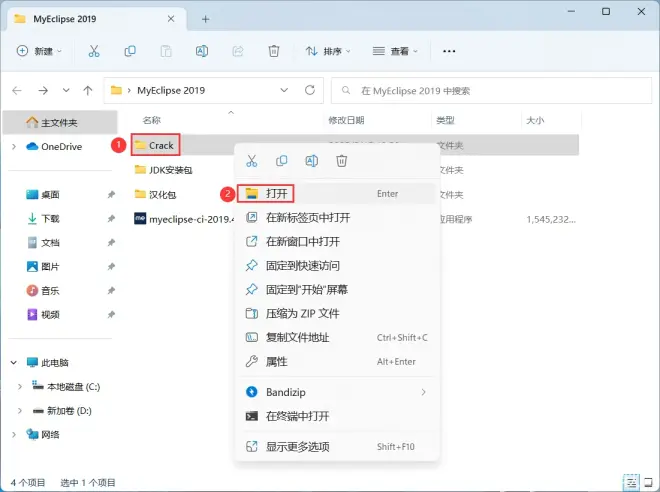Collapse 此电脑 tree node
This screenshot has height=492, width=660.
pyautogui.click(x=14, y=362)
